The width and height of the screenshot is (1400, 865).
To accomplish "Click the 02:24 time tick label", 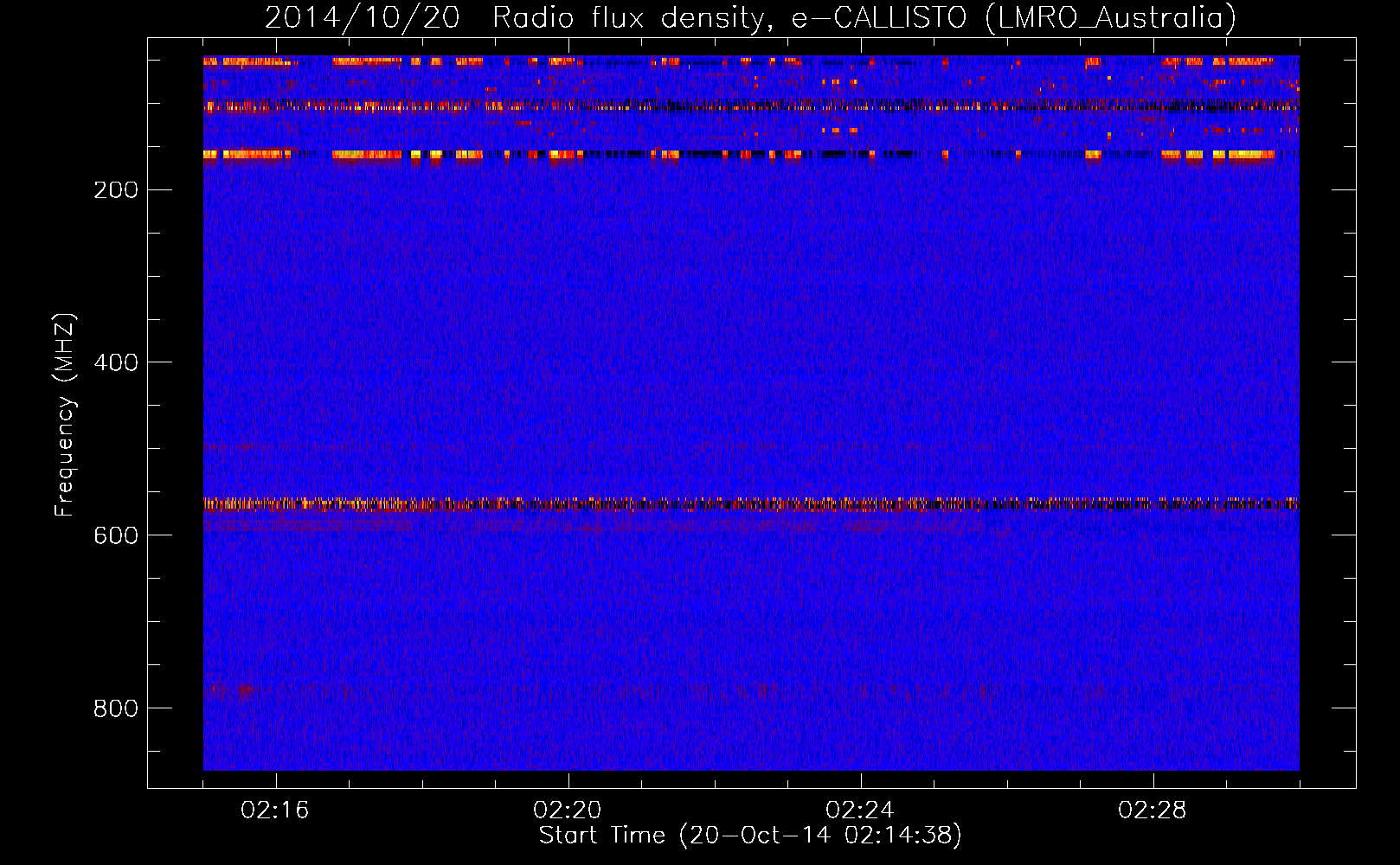I will pos(860,811).
